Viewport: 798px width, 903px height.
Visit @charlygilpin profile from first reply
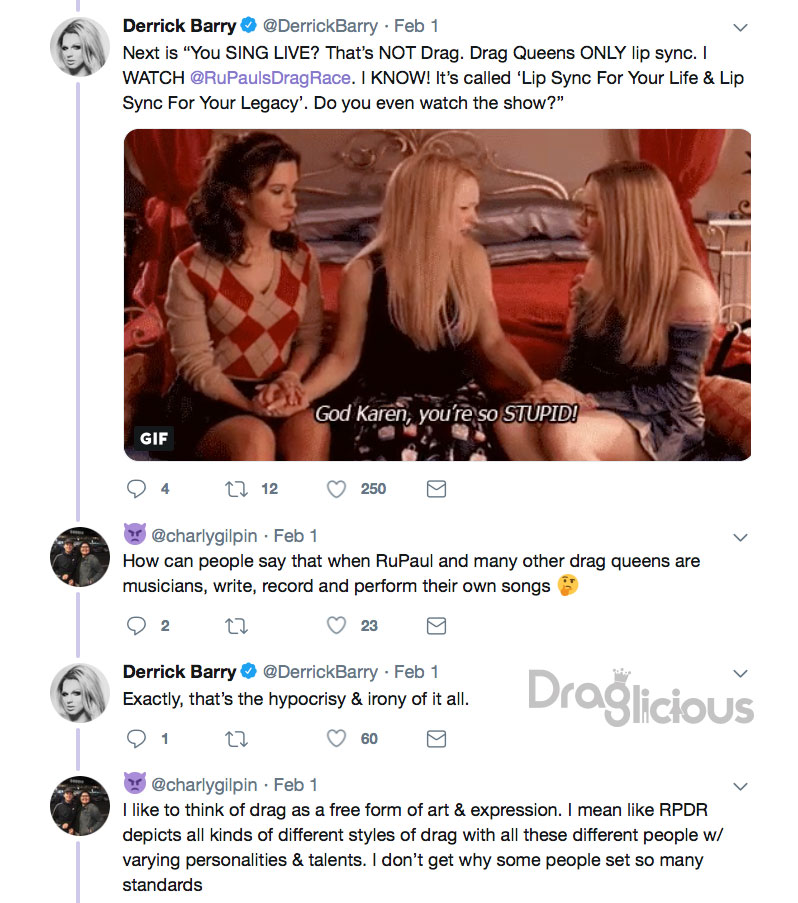(x=204, y=536)
